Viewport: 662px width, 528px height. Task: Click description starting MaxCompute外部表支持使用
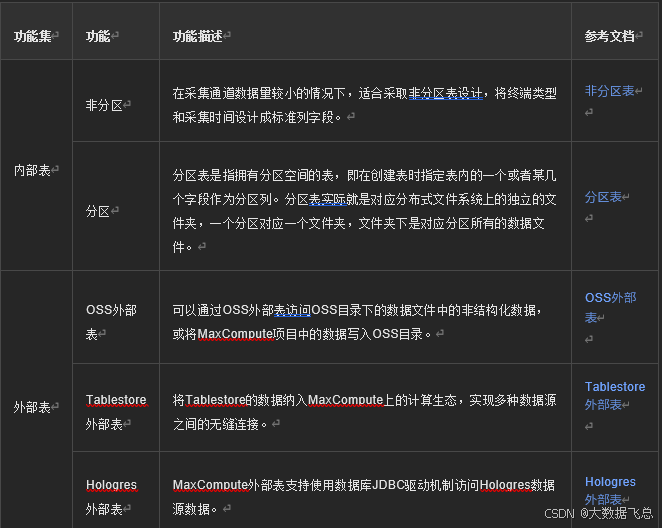(364, 497)
